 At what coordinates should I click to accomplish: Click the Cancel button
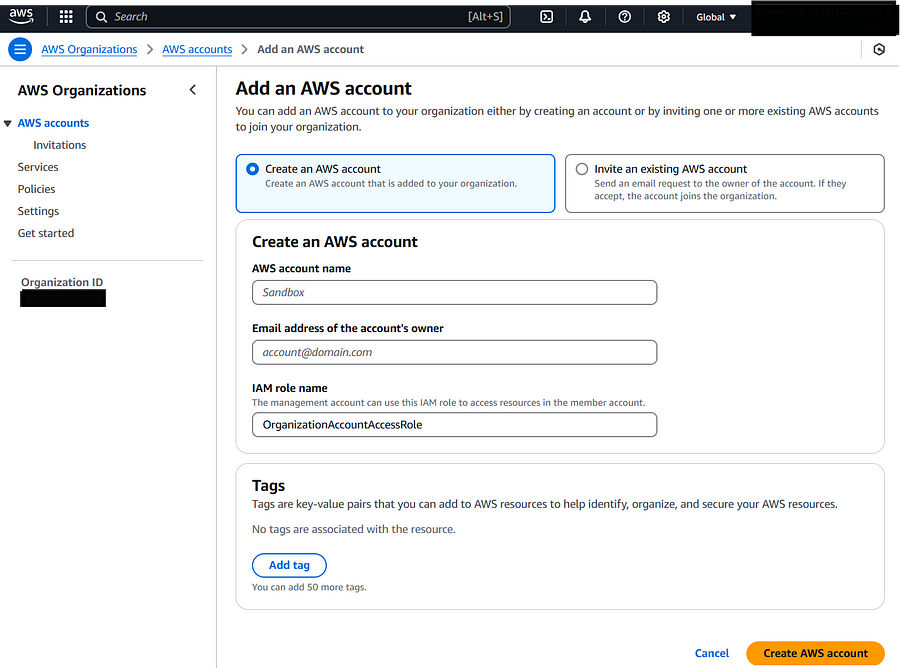point(712,653)
